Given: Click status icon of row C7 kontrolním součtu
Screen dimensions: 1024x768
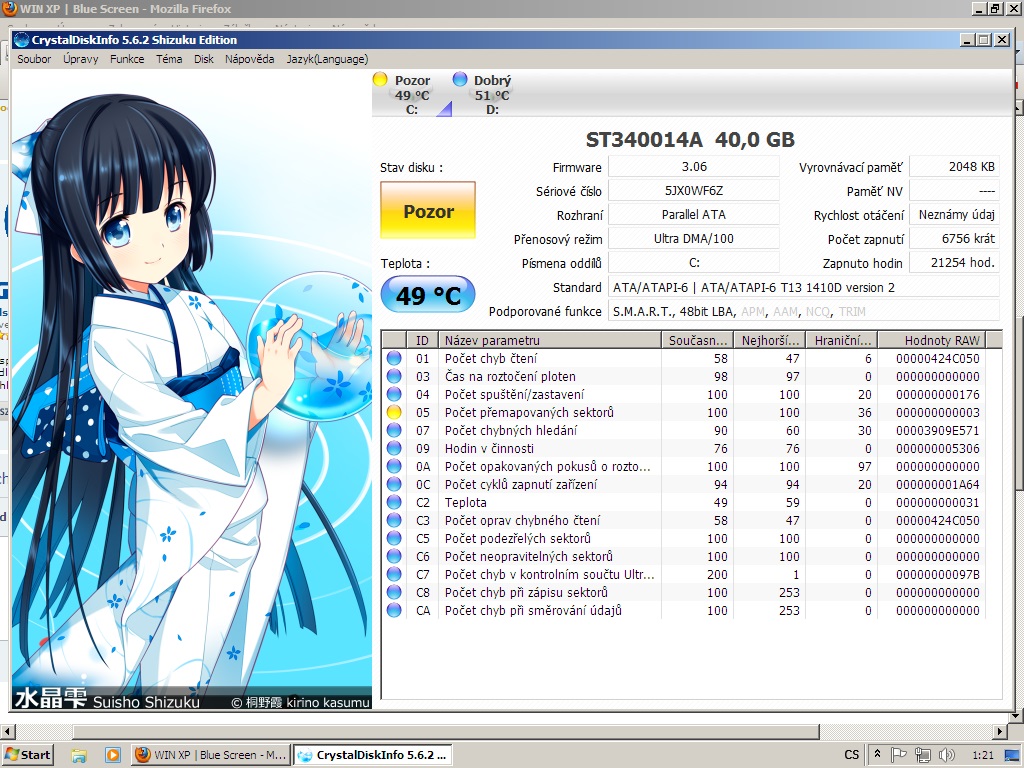Looking at the screenshot, I should click(x=394, y=574).
